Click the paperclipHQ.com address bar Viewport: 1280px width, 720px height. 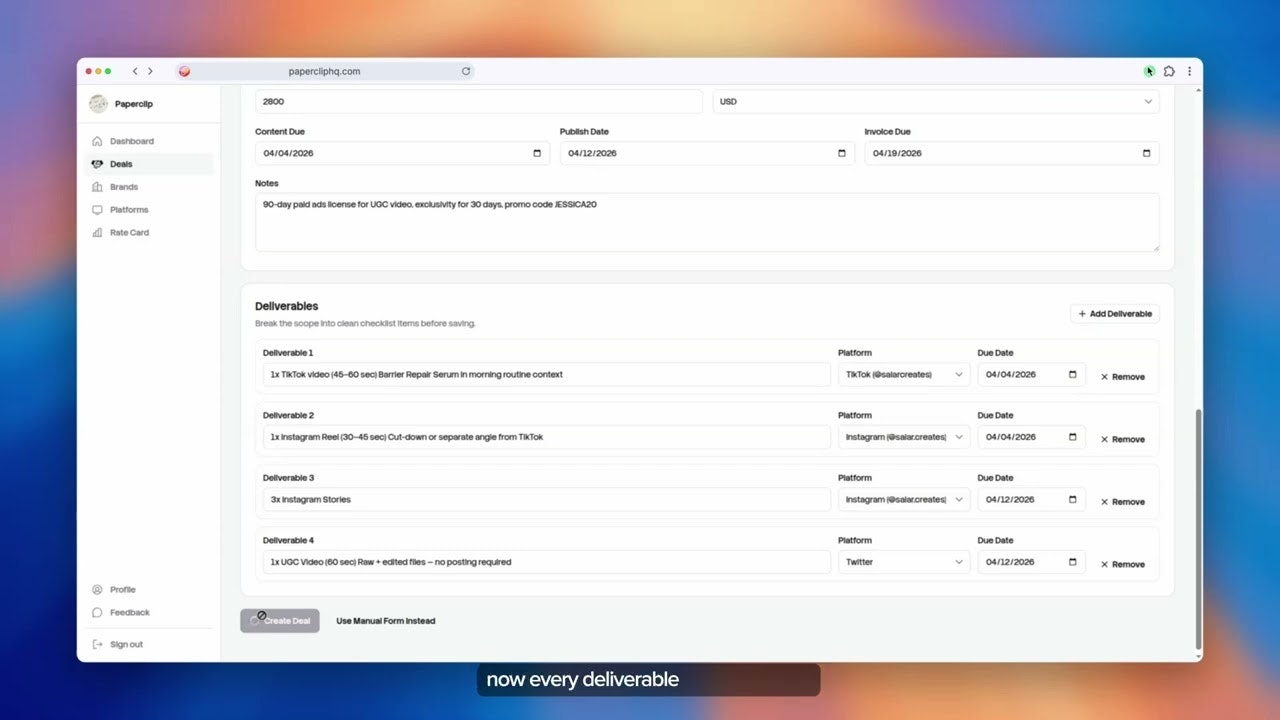(325, 71)
